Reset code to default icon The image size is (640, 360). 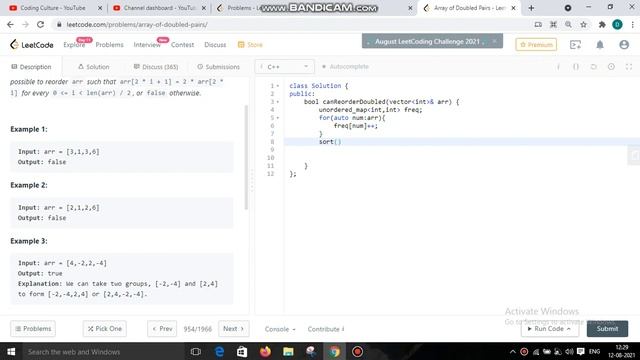tap(593, 67)
